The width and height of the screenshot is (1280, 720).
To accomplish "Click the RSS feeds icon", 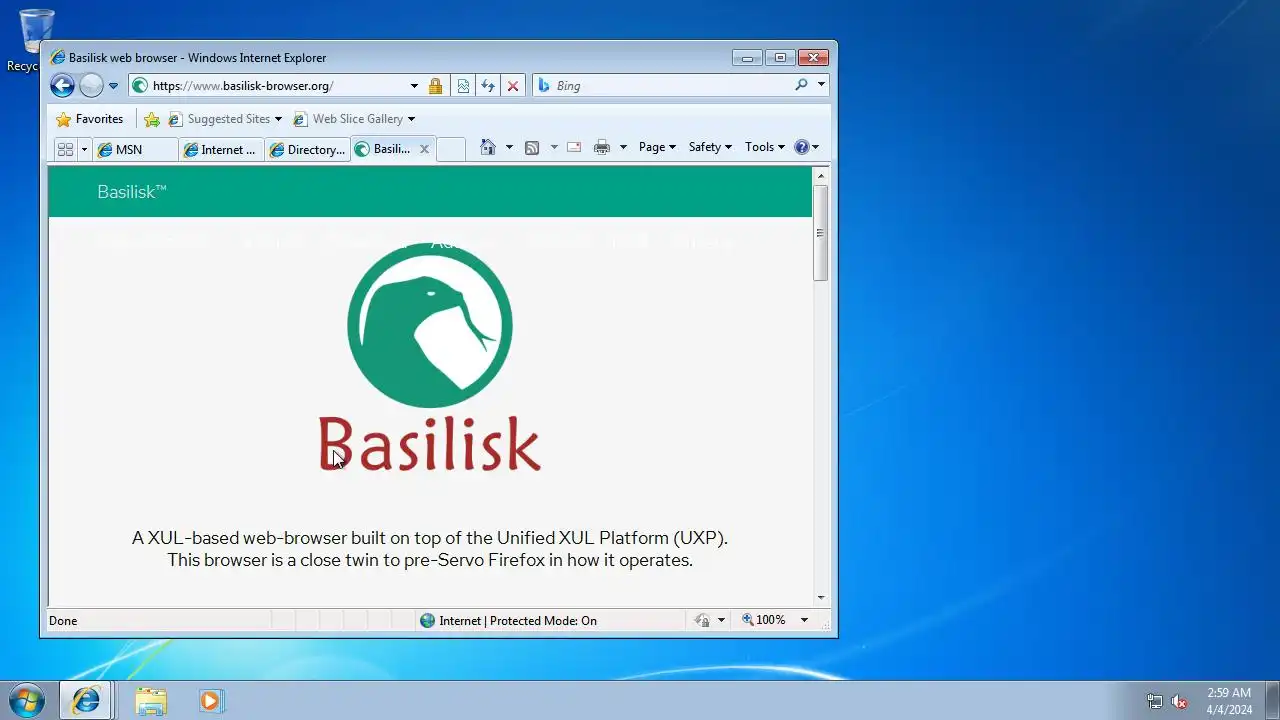I will [x=532, y=147].
